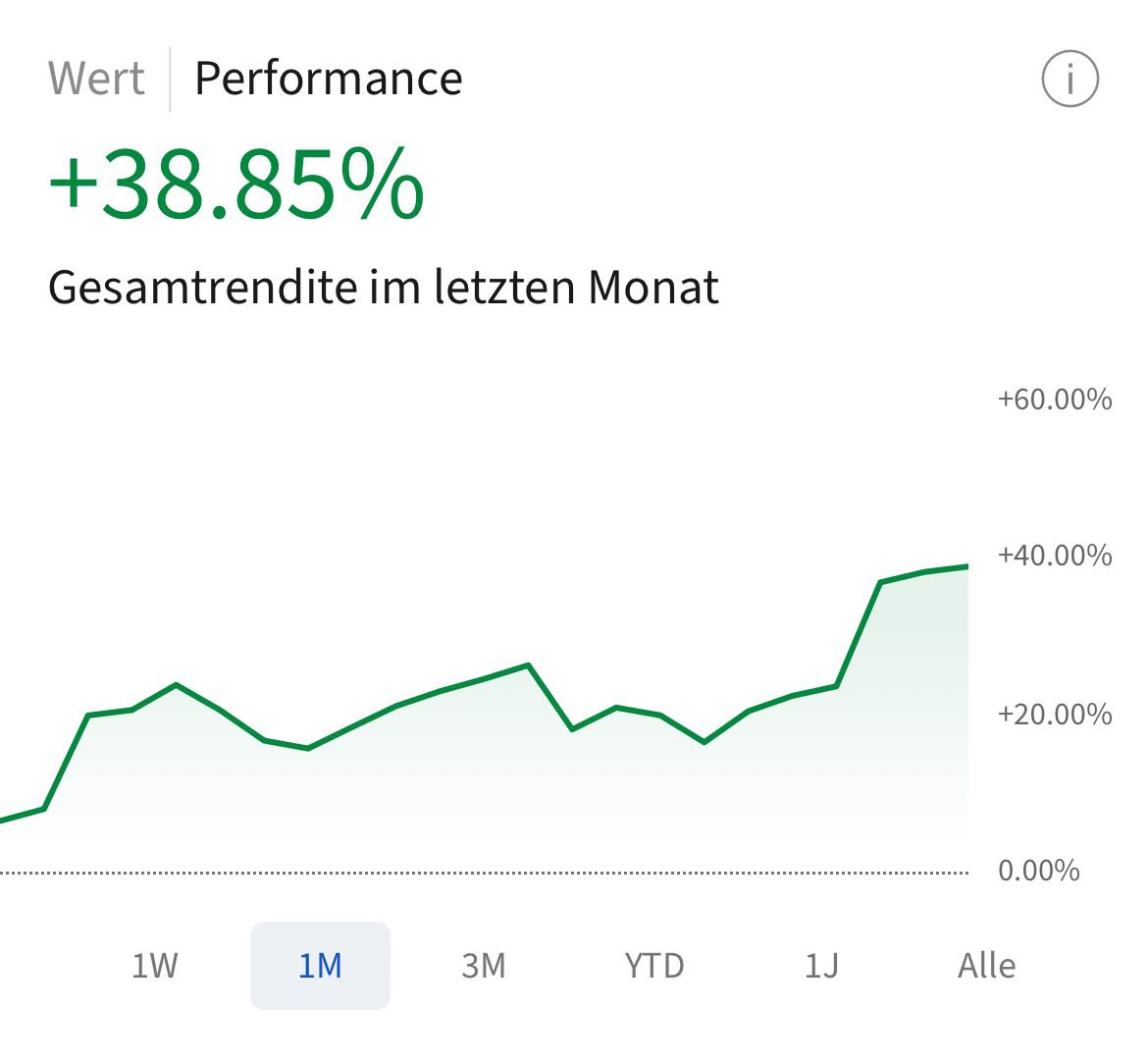Click the +60.00% axis label

point(1055,399)
